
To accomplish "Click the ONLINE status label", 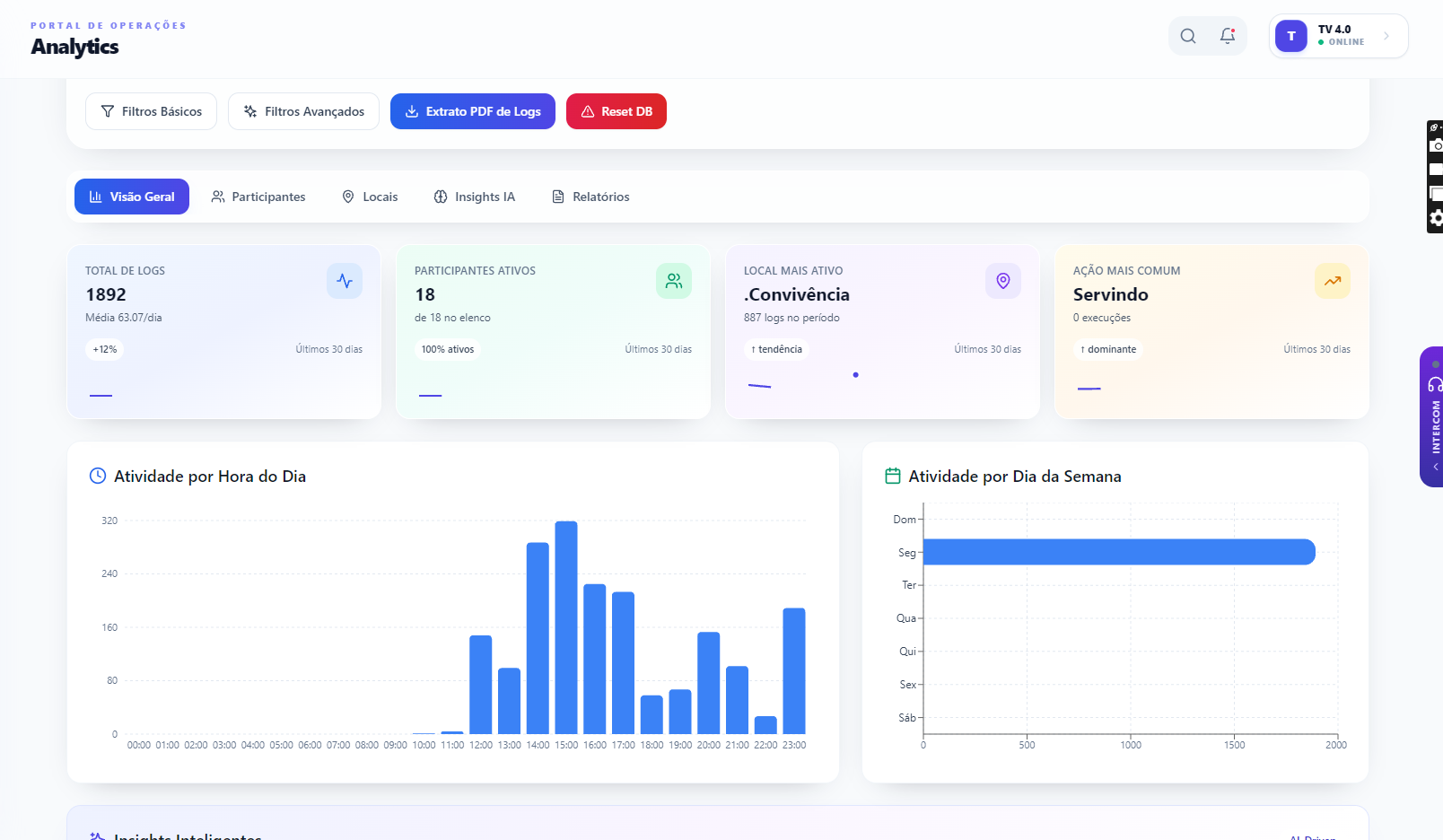I will click(x=1346, y=42).
